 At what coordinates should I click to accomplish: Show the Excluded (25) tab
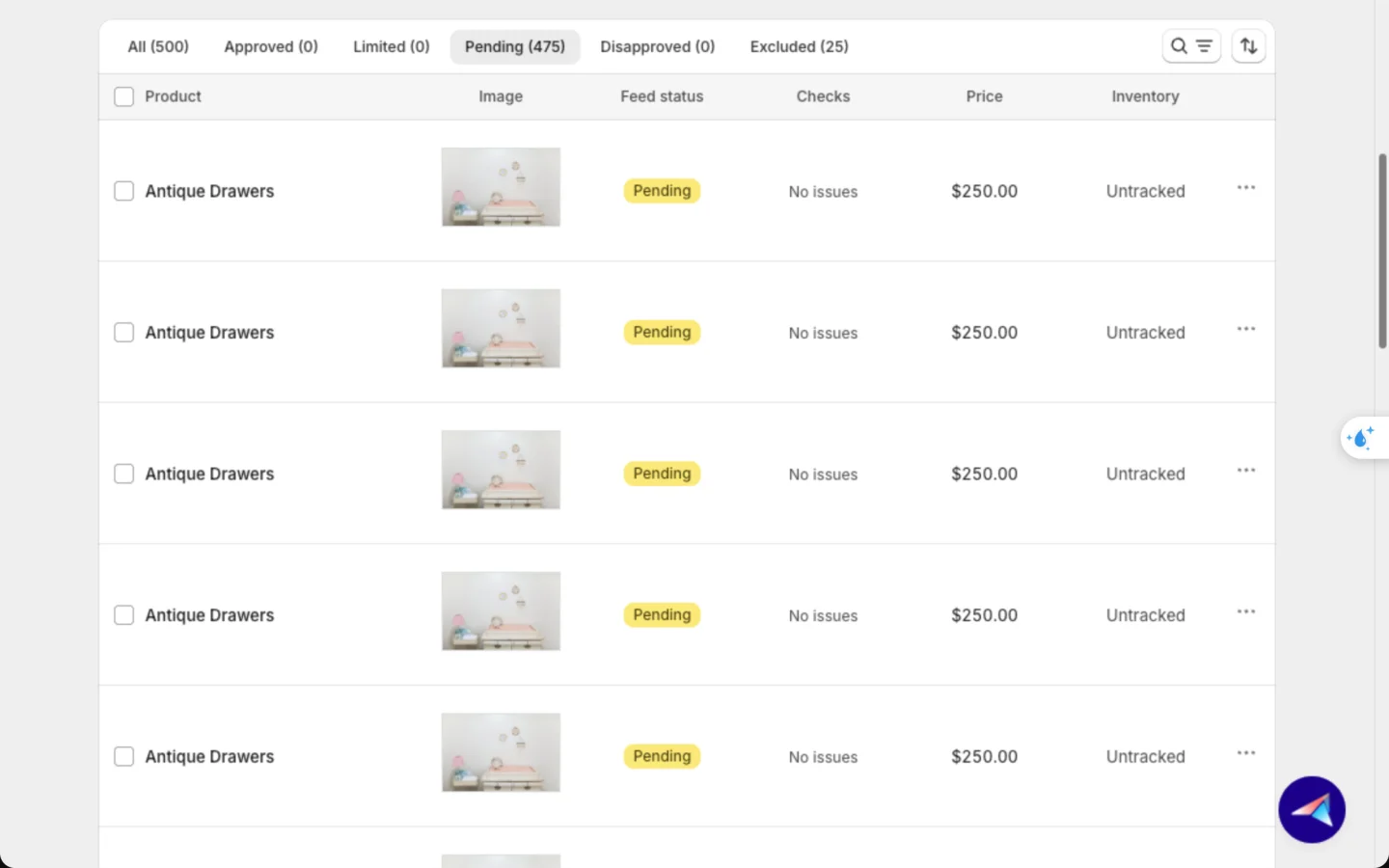[x=800, y=46]
